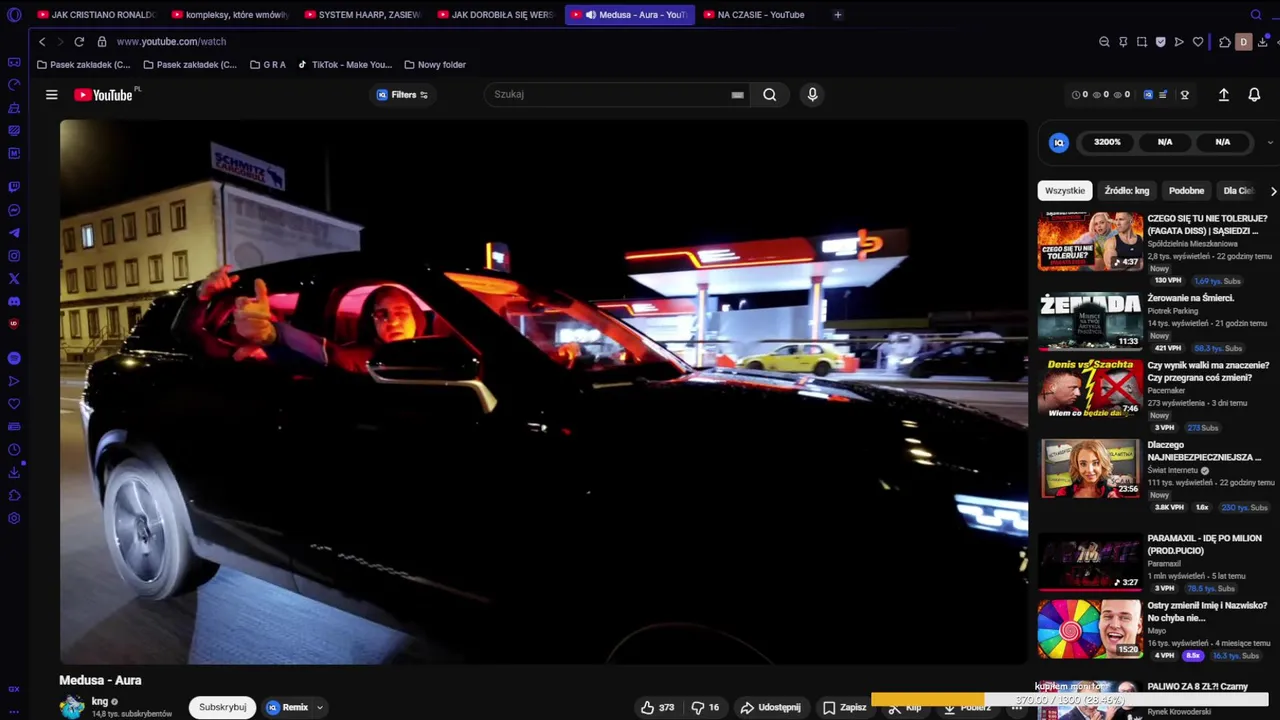Screen dimensions: 1280x720
Task: Open Twitch in the browser sidebar
Action: click(14, 187)
